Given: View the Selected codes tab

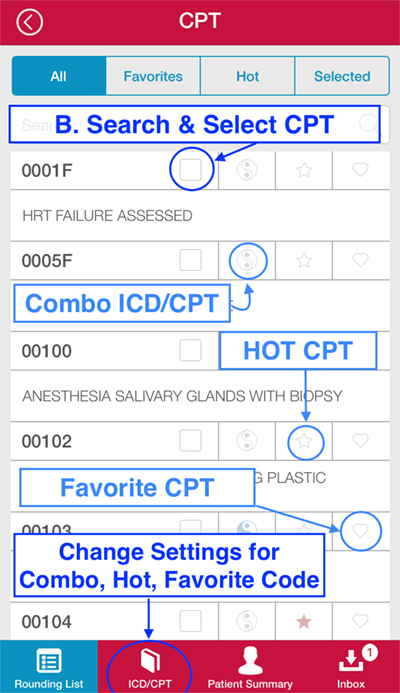Looking at the screenshot, I should (342, 76).
